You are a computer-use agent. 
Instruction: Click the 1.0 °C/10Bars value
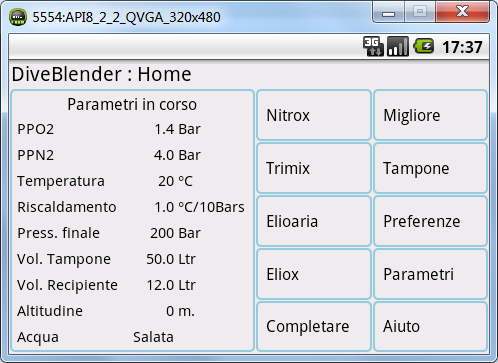coord(199,207)
